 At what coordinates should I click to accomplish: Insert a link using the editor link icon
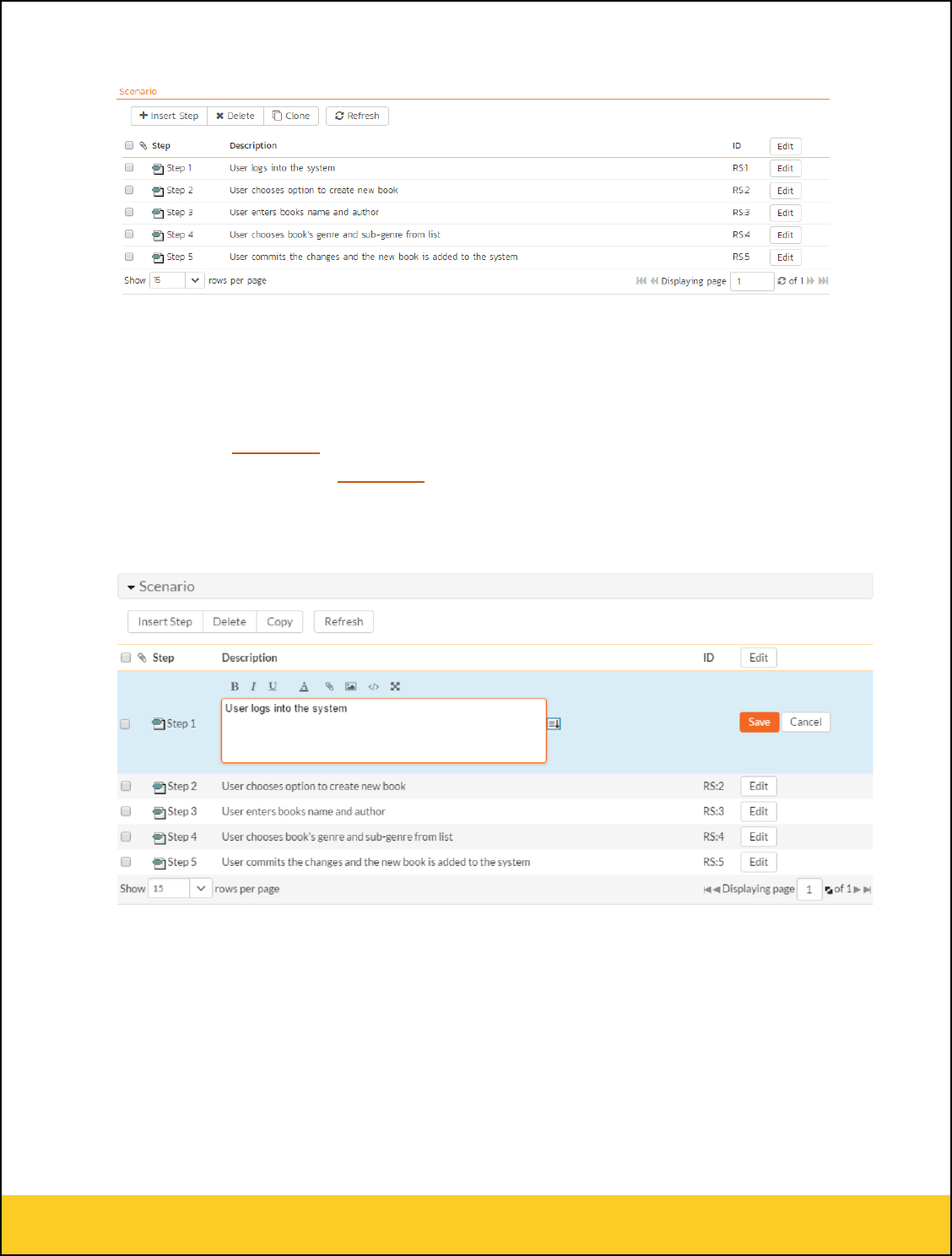point(329,686)
